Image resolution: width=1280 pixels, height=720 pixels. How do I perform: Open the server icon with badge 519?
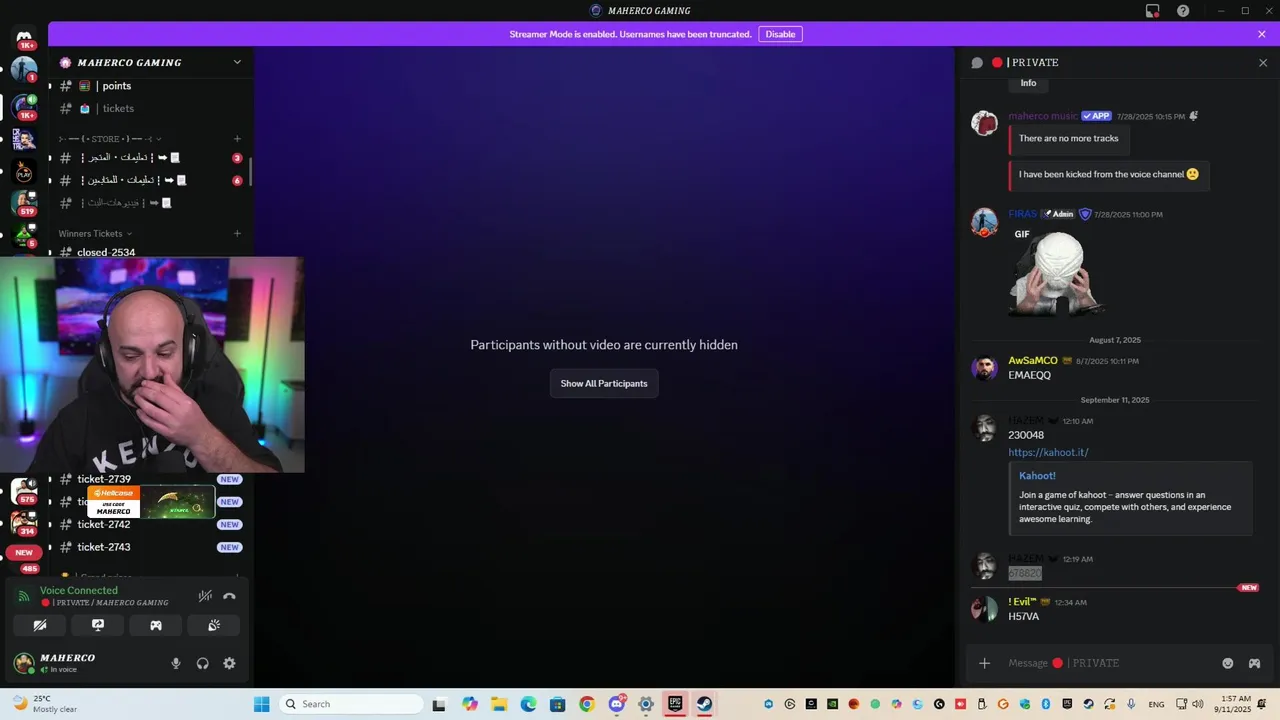[24, 203]
